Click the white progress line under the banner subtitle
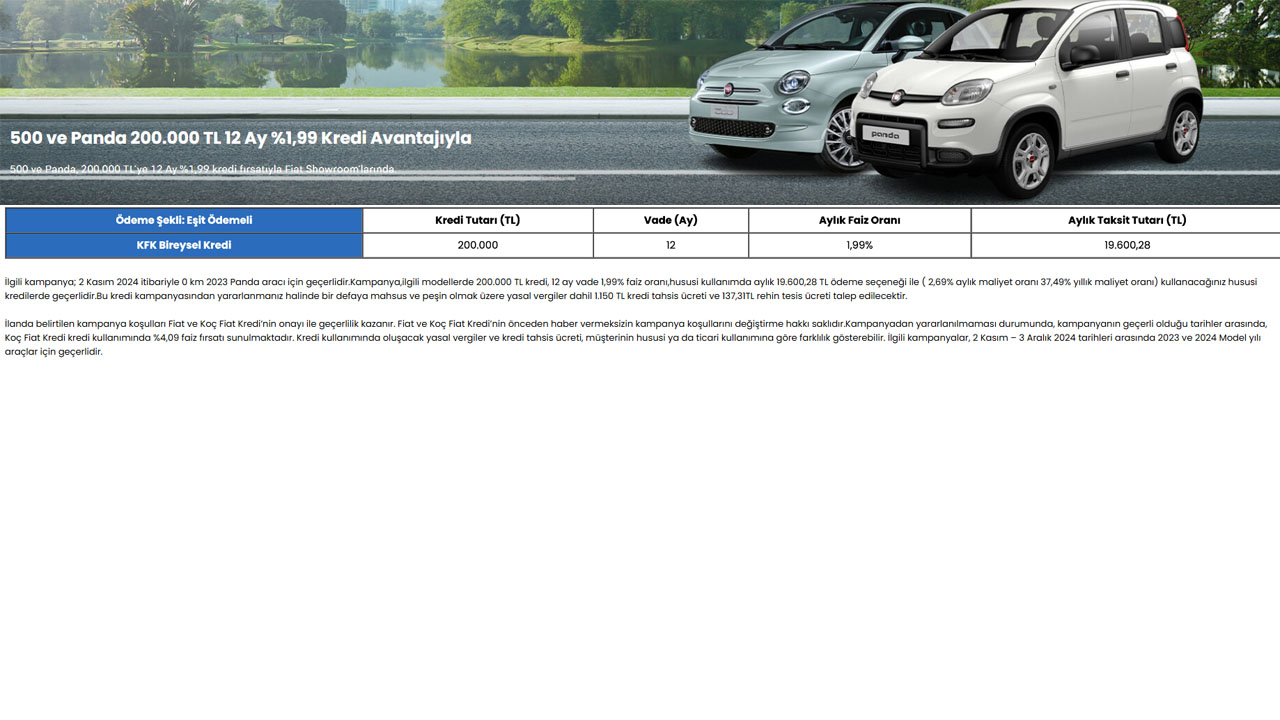The width and height of the screenshot is (1280, 720). 290,179
